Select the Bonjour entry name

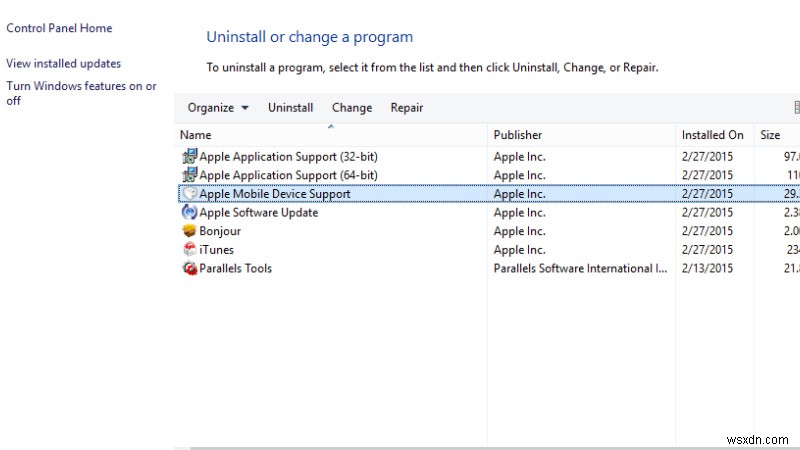point(220,231)
